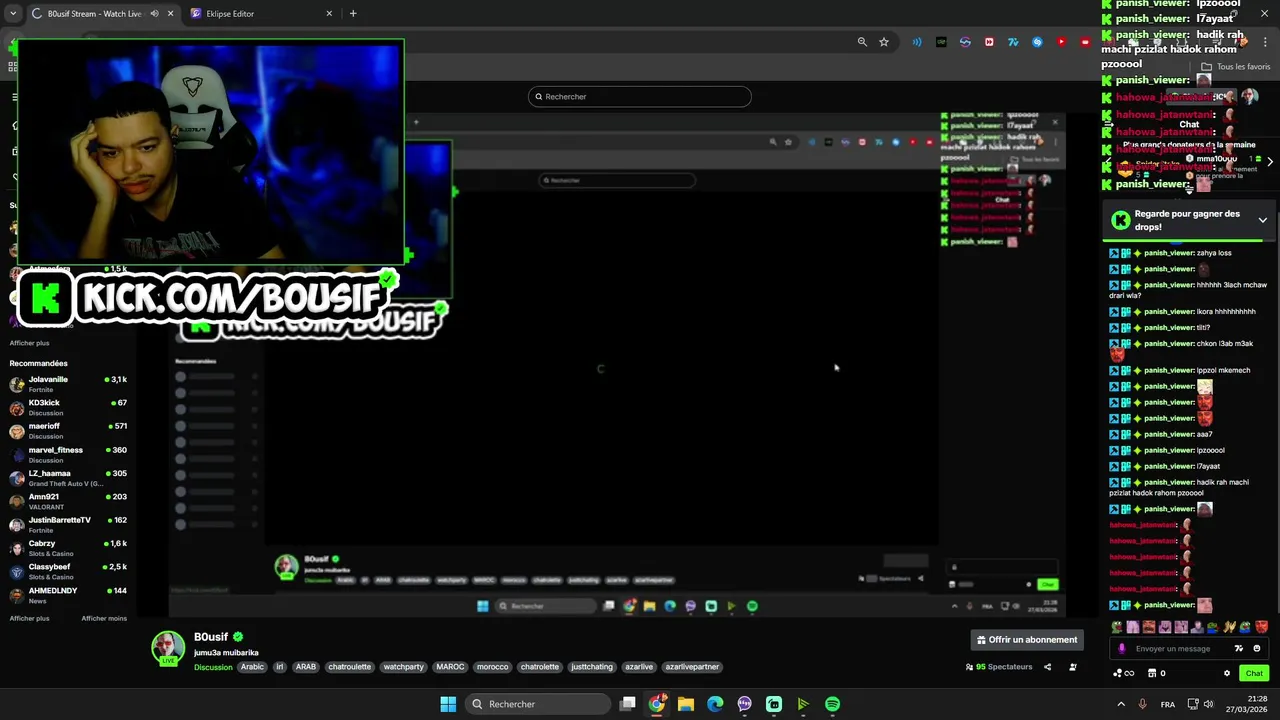Send message with the green Chat button
Image resolution: width=1280 pixels, height=720 pixels.
(x=1254, y=674)
